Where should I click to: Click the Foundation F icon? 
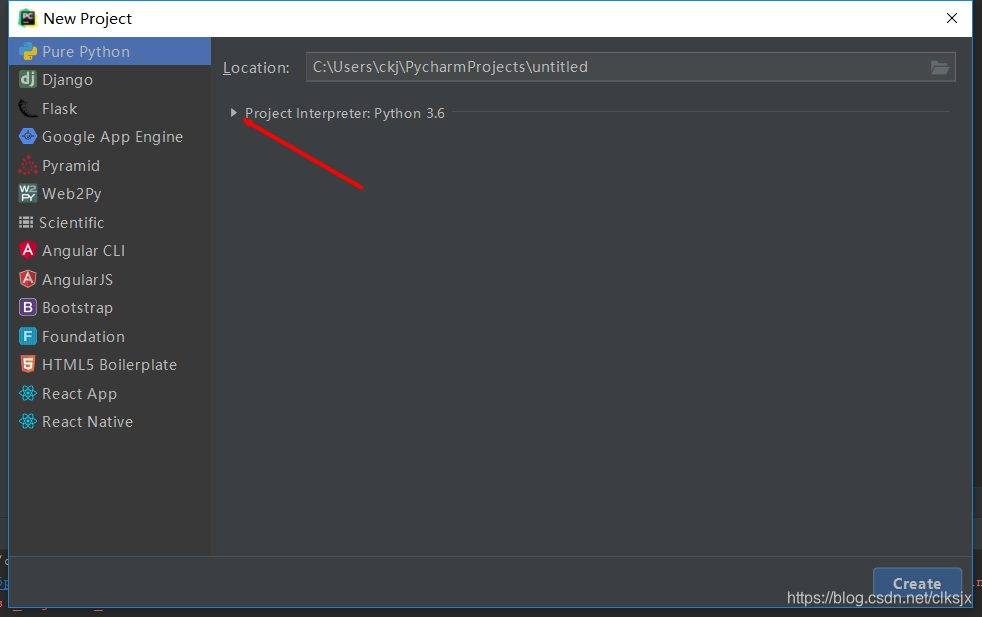tap(28, 336)
